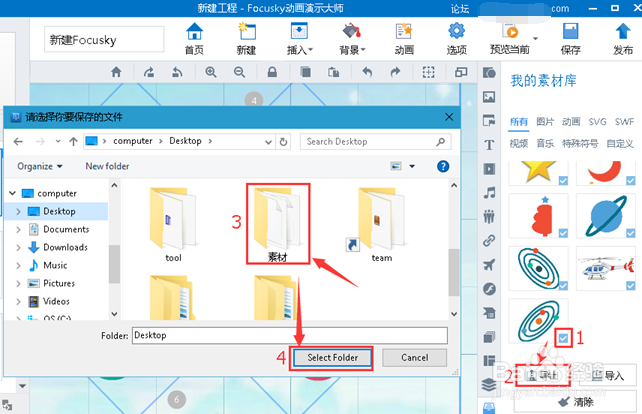Open the 插入 insert menu
The width and height of the screenshot is (642, 414).
coord(299,38)
